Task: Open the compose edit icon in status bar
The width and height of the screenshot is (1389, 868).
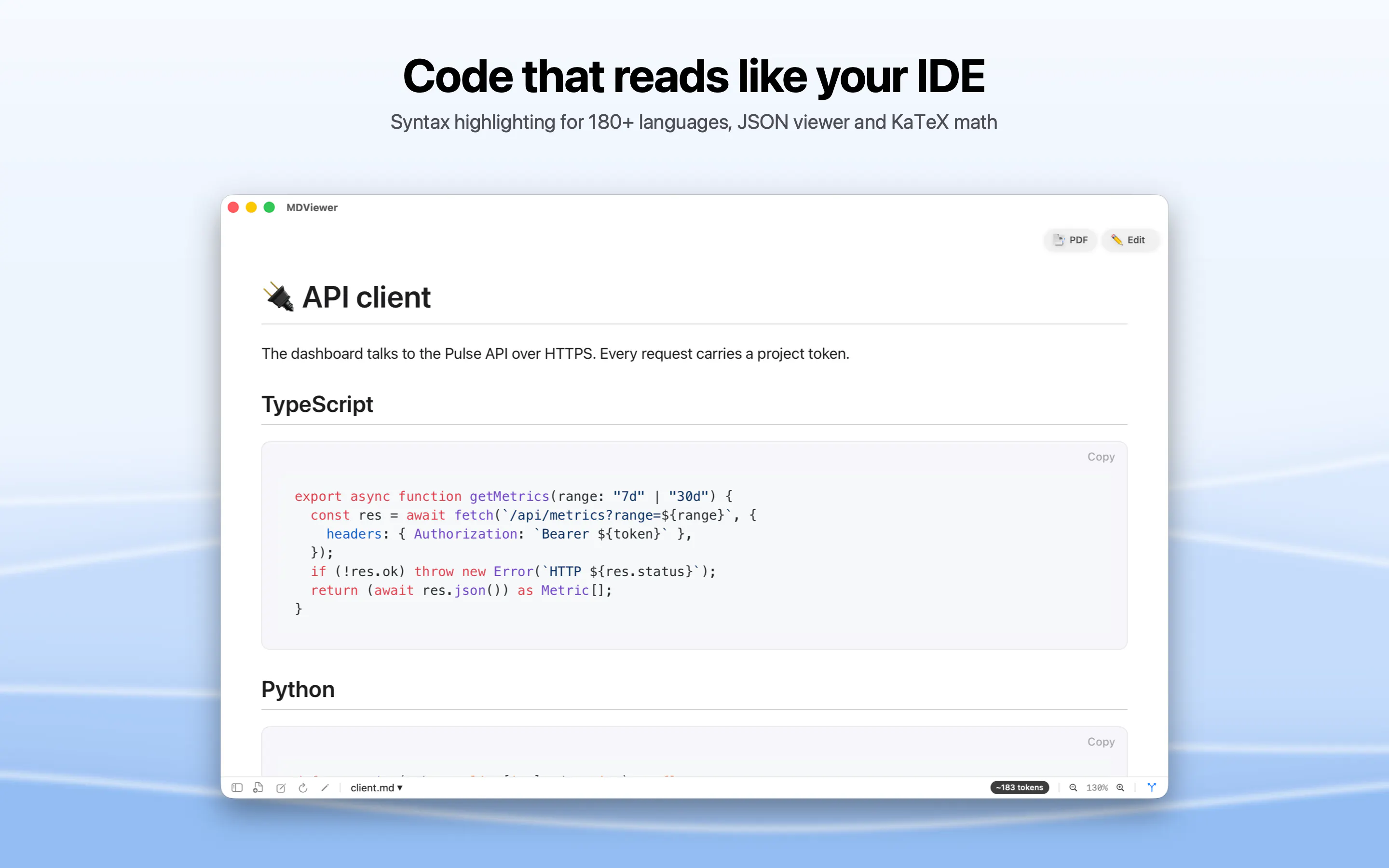Action: 281,787
